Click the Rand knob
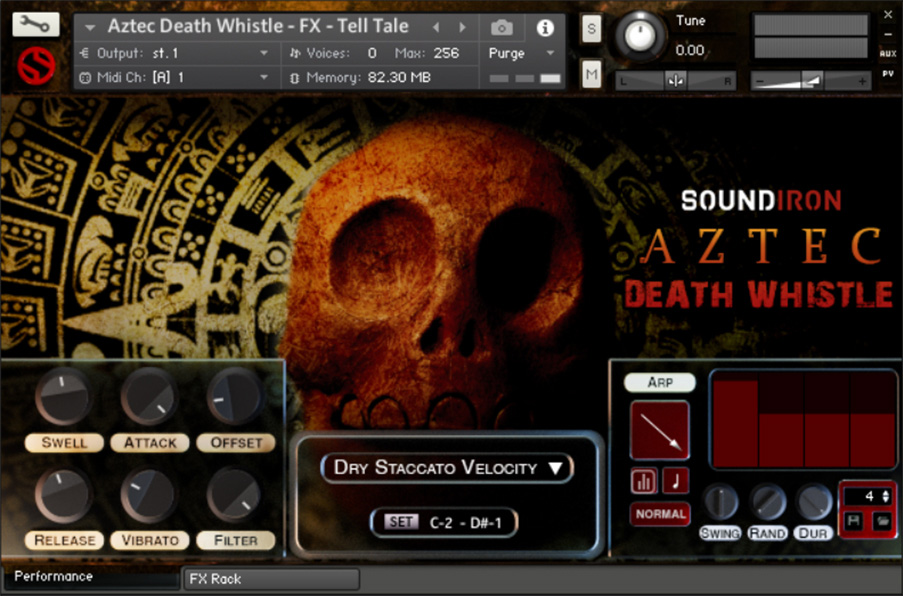 pos(767,502)
